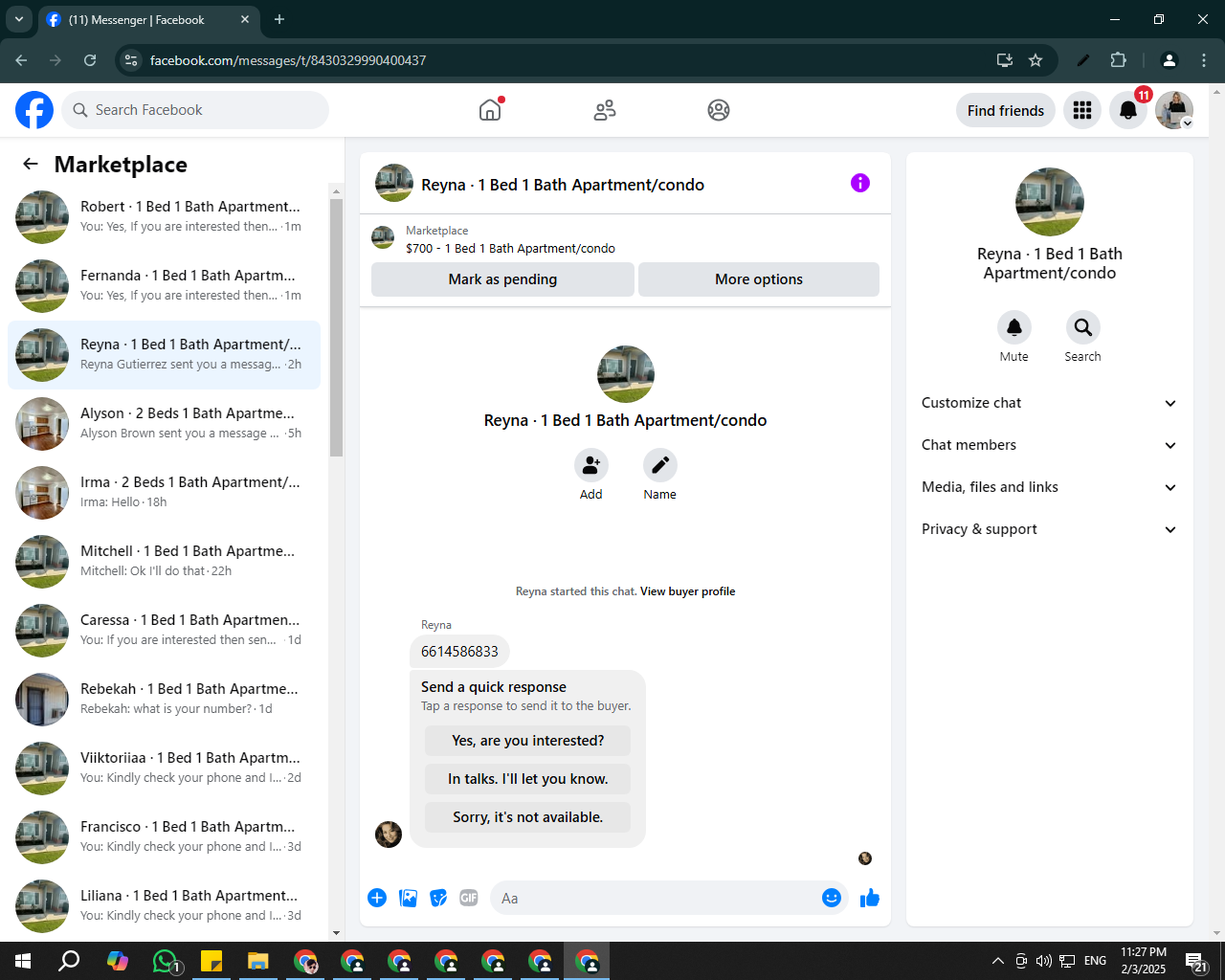Open conversation information purple icon
Screen dimensions: 1225x980
click(860, 183)
